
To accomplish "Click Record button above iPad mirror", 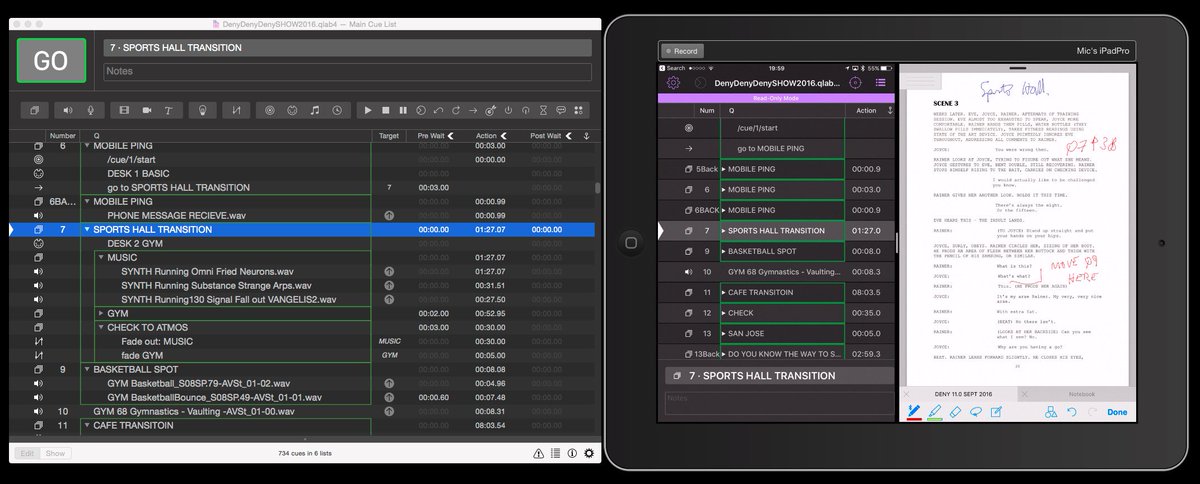I will pos(682,51).
